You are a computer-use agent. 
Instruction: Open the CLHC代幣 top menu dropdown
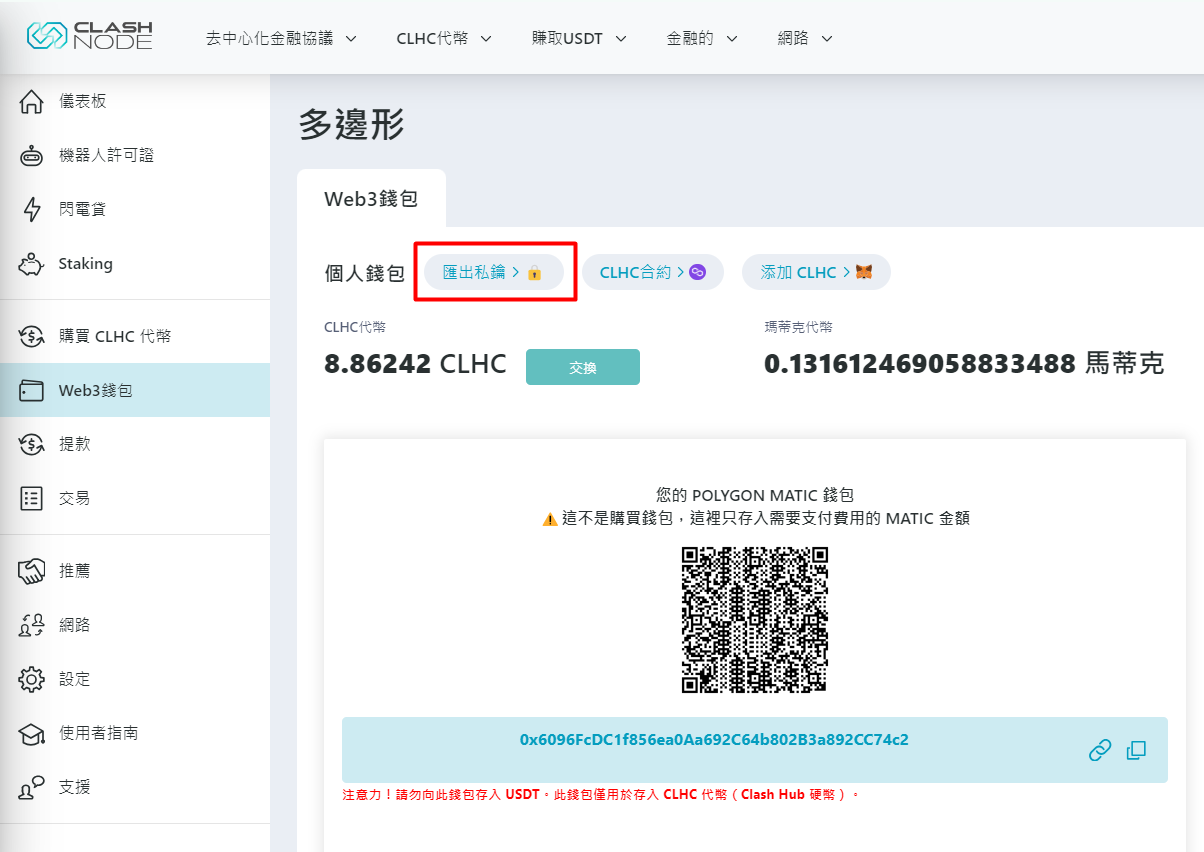coord(444,38)
